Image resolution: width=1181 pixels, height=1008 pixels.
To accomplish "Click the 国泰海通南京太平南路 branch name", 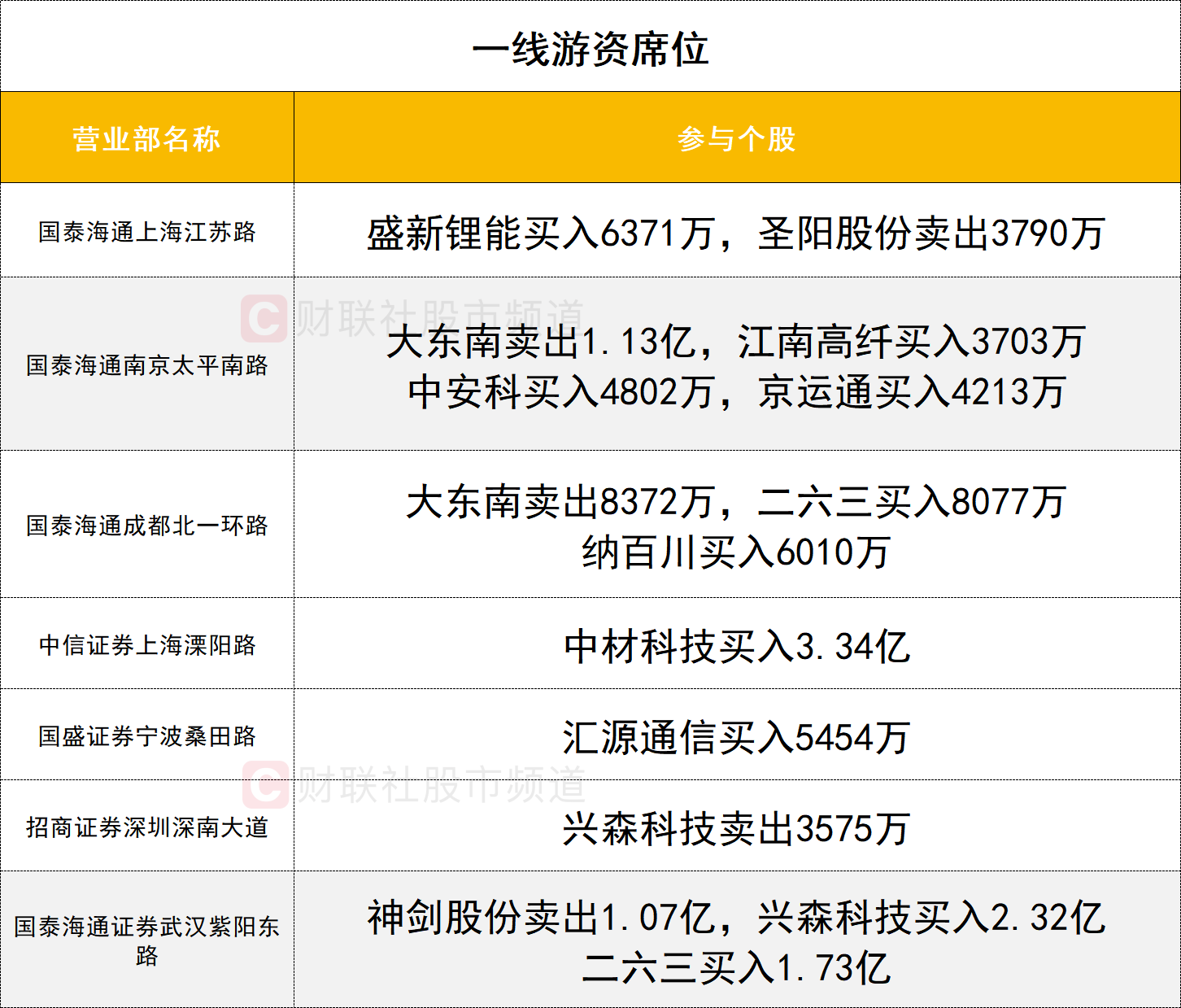I will pos(146,364).
